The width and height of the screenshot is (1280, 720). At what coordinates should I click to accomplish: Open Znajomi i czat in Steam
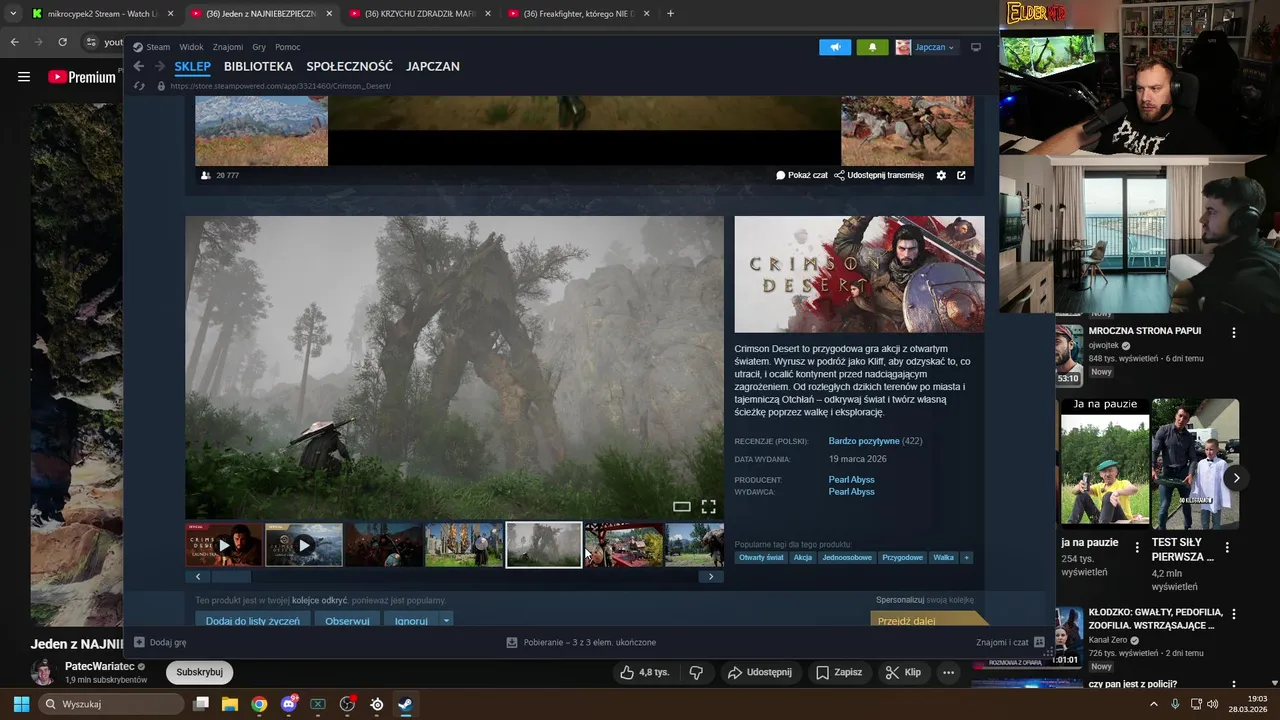point(1010,642)
